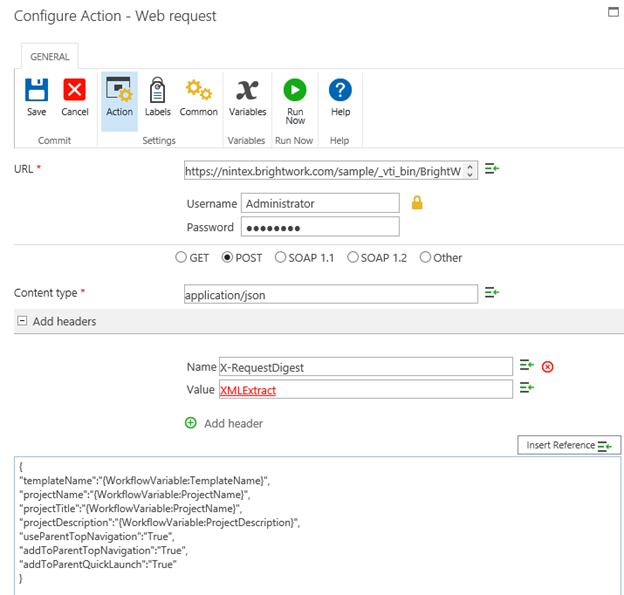This screenshot has width=624, height=595.
Task: Click the JSON request body textarea
Action: click(317, 525)
